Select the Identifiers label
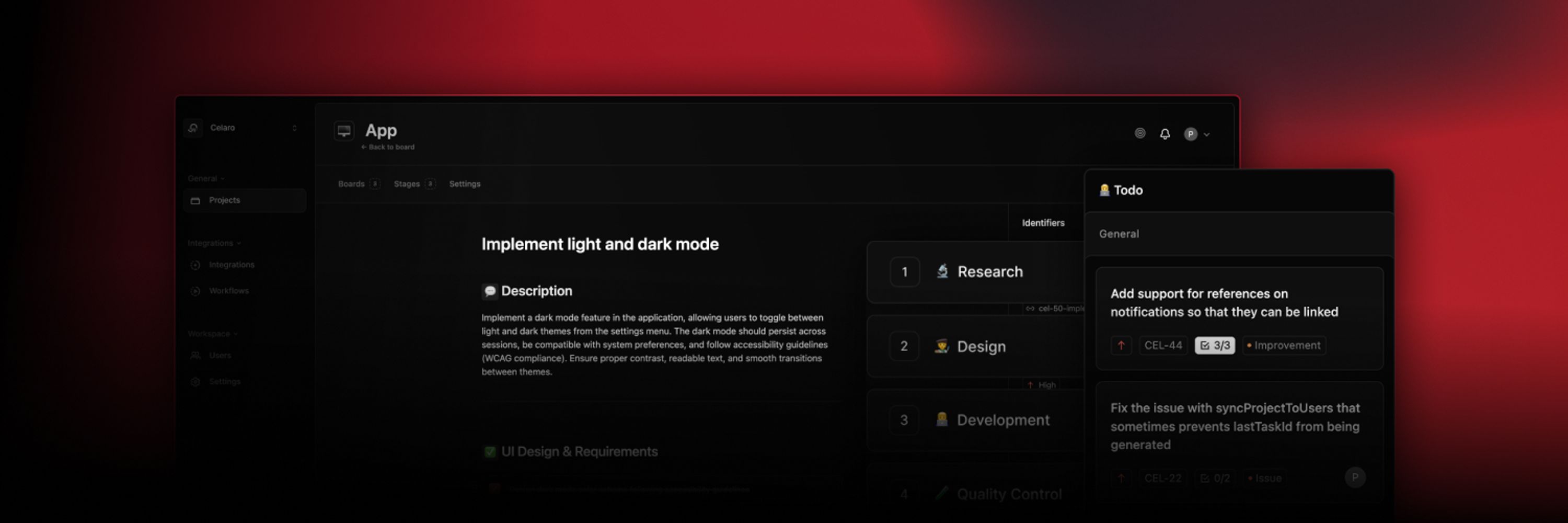The image size is (1568, 523). pyautogui.click(x=1043, y=223)
